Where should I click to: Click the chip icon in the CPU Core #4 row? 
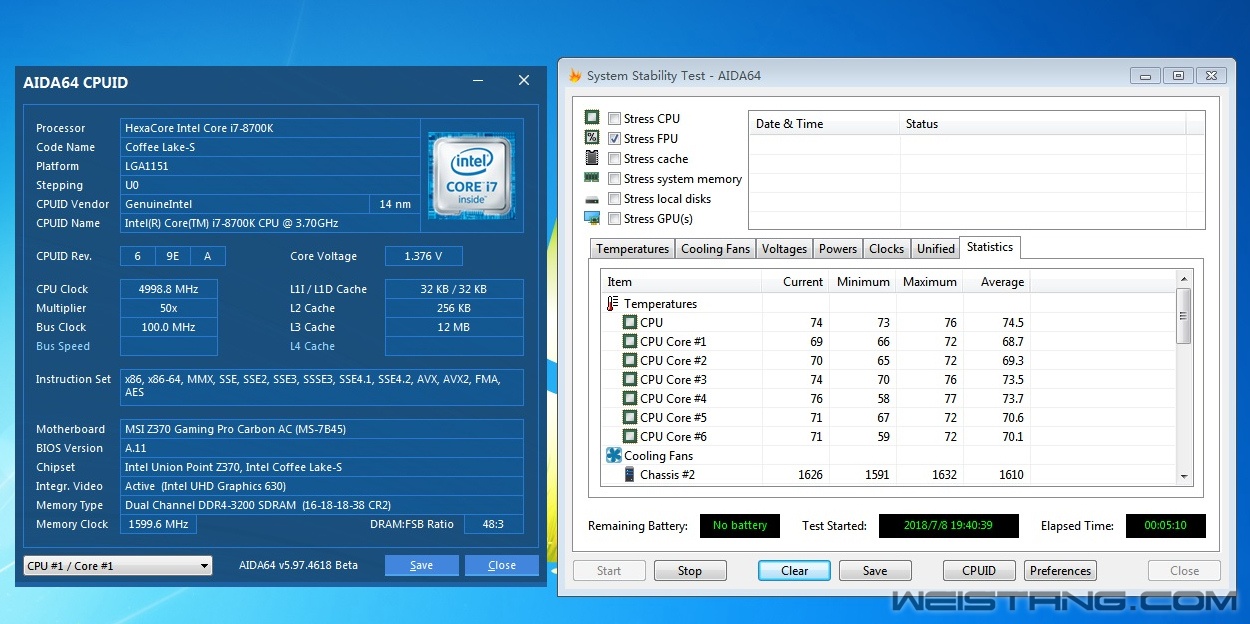(x=630, y=398)
